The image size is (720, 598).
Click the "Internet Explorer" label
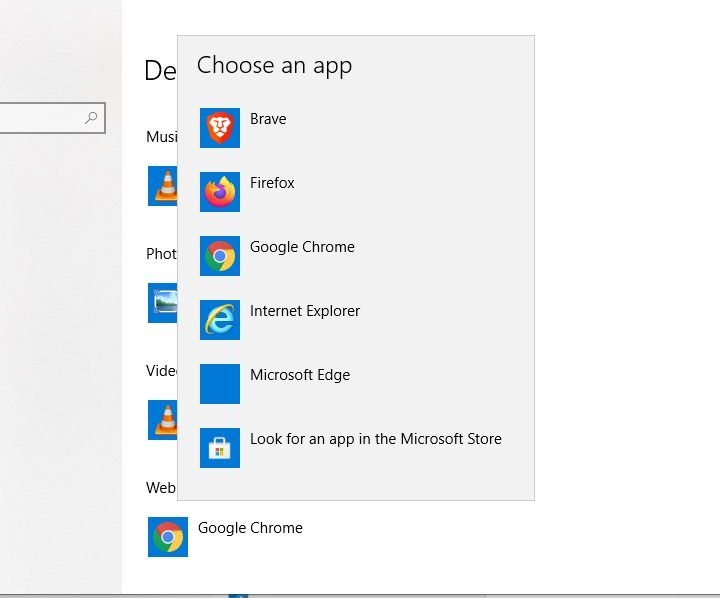305,311
